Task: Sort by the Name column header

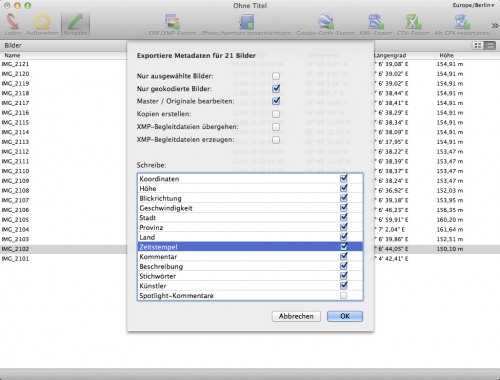Action: 12,55
